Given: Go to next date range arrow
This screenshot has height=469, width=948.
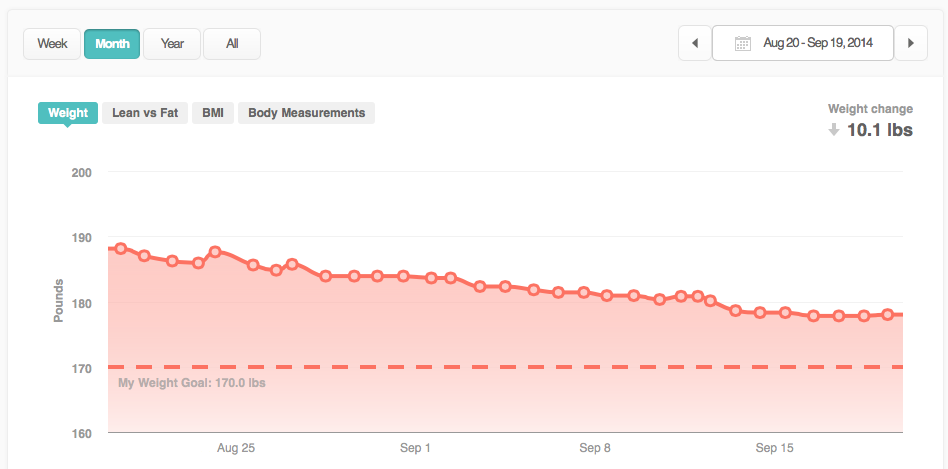Looking at the screenshot, I should [x=910, y=44].
